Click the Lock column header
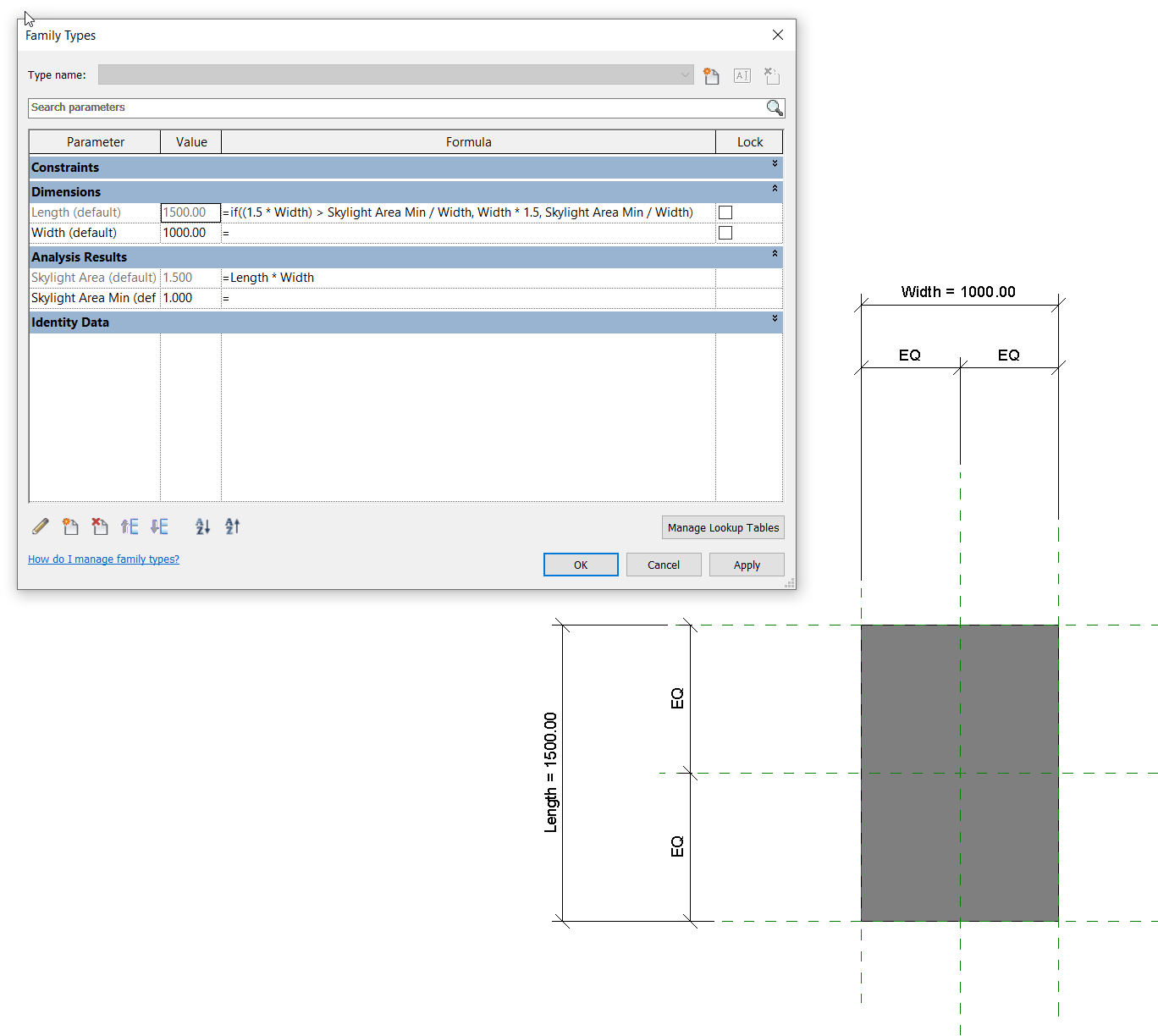The image size is (1158, 1036). [x=749, y=142]
